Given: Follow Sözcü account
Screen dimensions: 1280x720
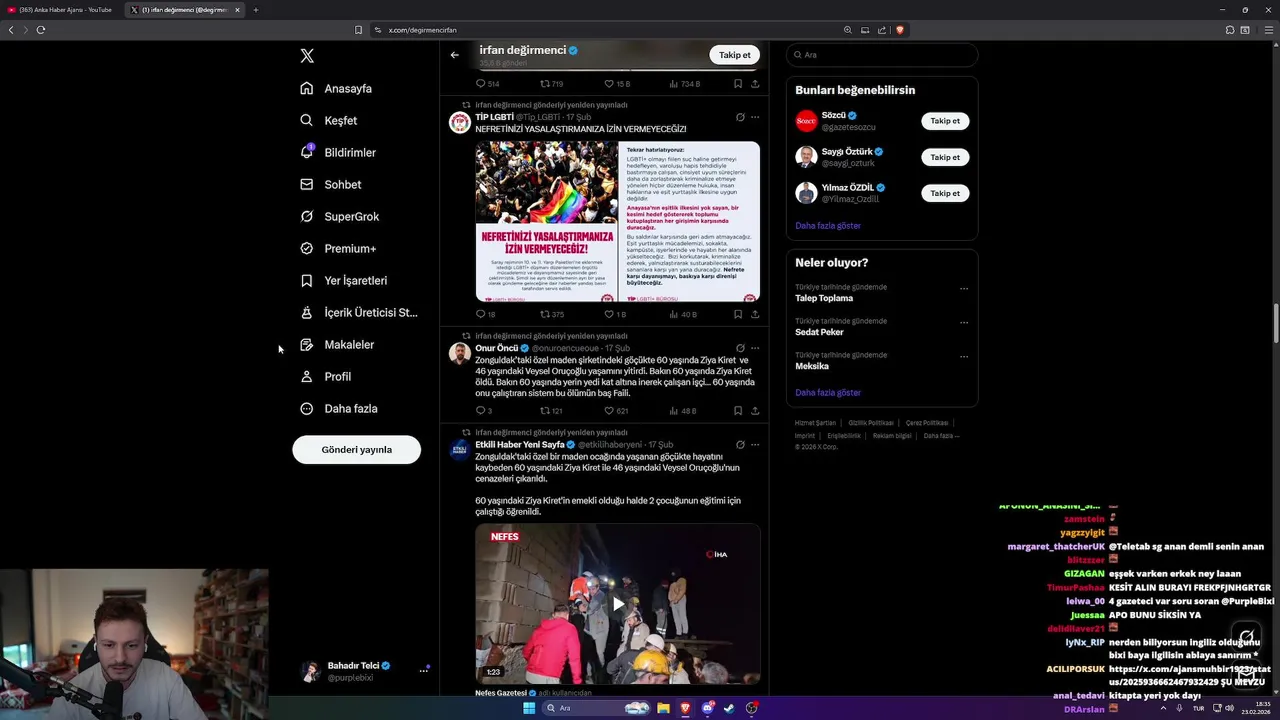Looking at the screenshot, I should point(945,121).
